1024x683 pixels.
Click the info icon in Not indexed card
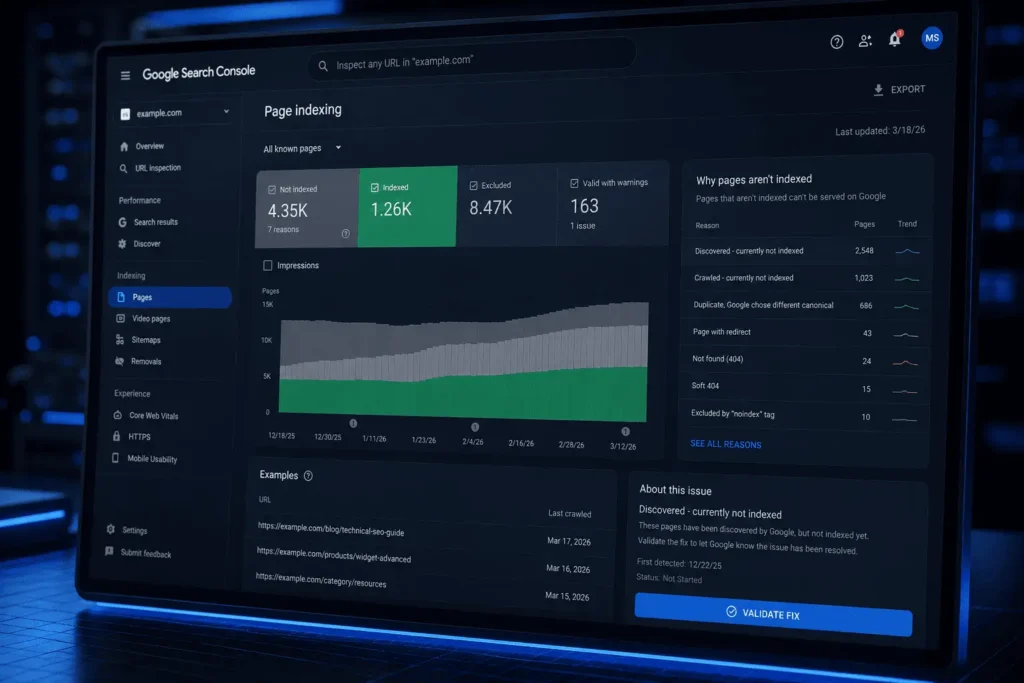point(345,234)
